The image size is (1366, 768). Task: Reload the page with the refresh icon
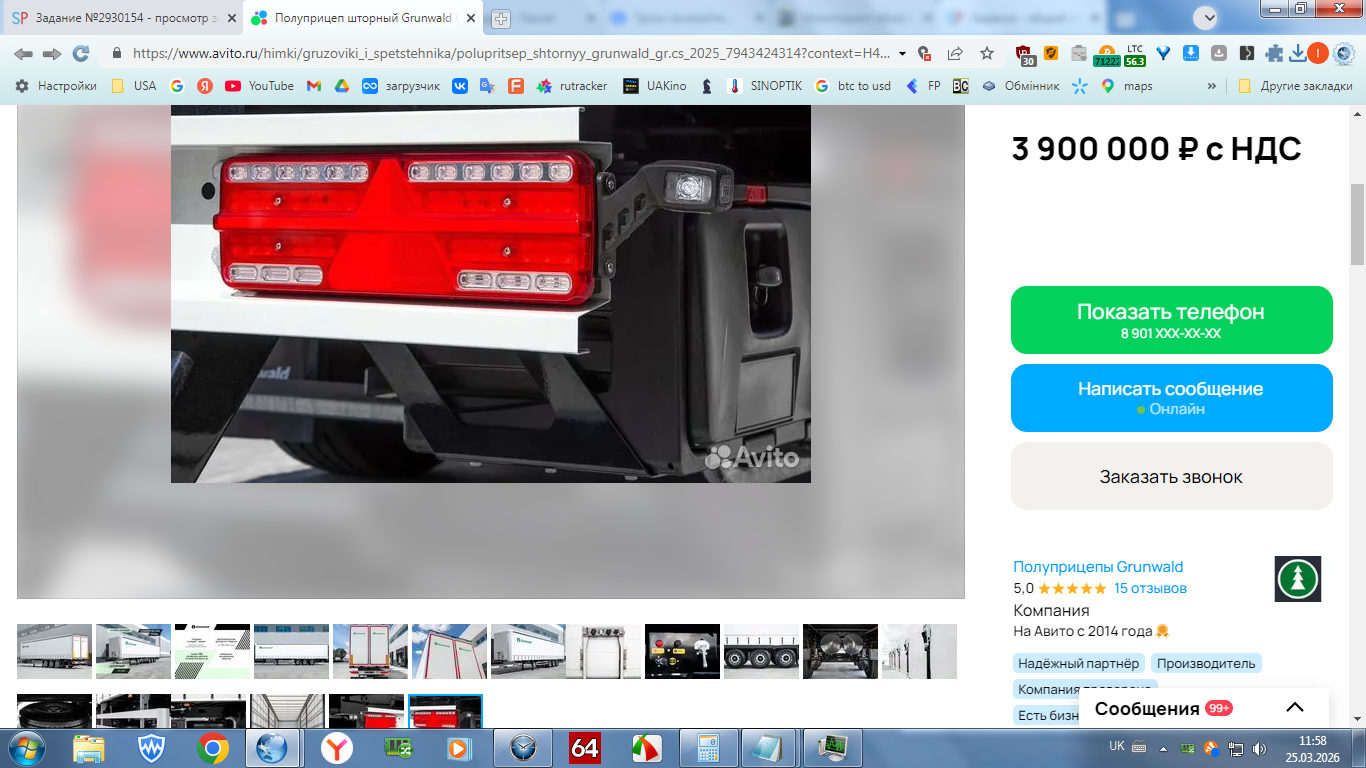[x=81, y=54]
